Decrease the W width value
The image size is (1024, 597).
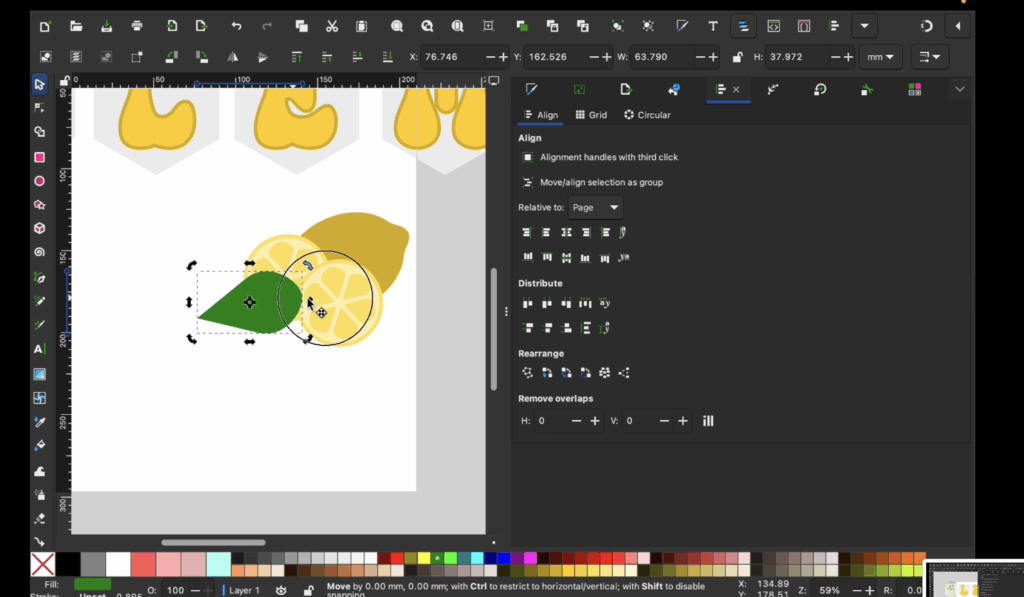[700, 57]
